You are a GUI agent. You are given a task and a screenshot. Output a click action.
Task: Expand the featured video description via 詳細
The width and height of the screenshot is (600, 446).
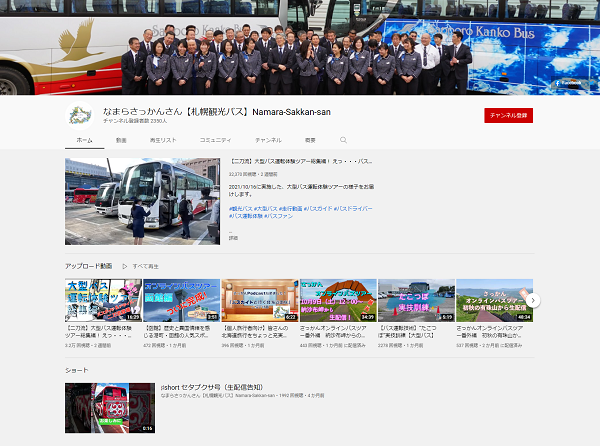[x=234, y=238]
